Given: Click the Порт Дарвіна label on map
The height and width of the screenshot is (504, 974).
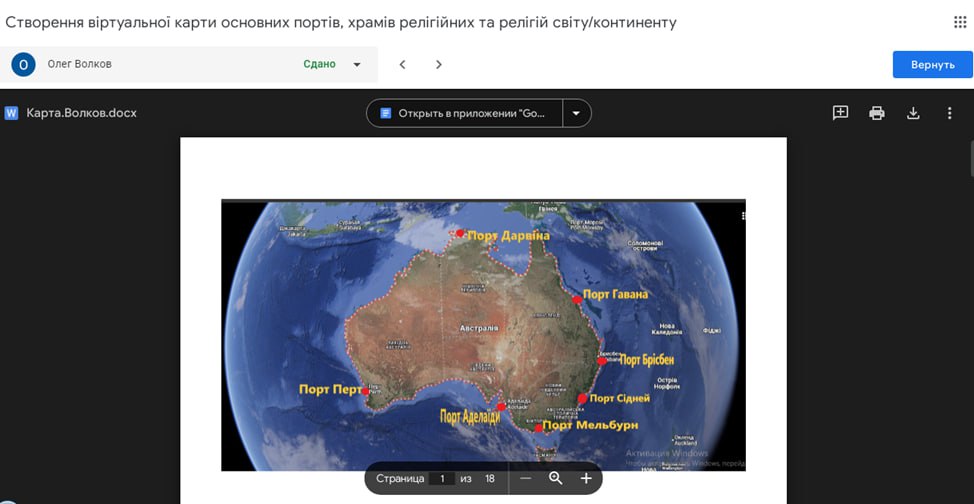Looking at the screenshot, I should tap(509, 236).
